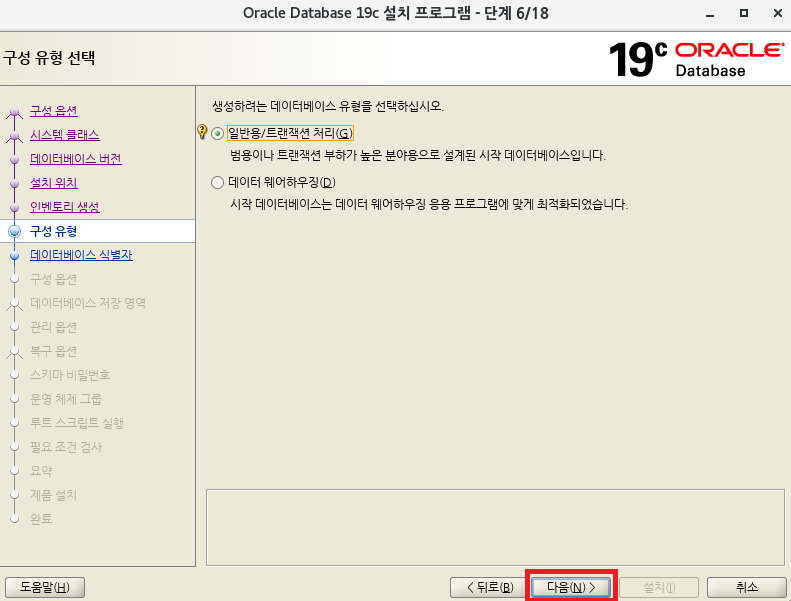This screenshot has width=791, height=601.
Task: Click the 시작 데이터베이스는 데이터 웨어하우징 description text
Action: pos(429,204)
